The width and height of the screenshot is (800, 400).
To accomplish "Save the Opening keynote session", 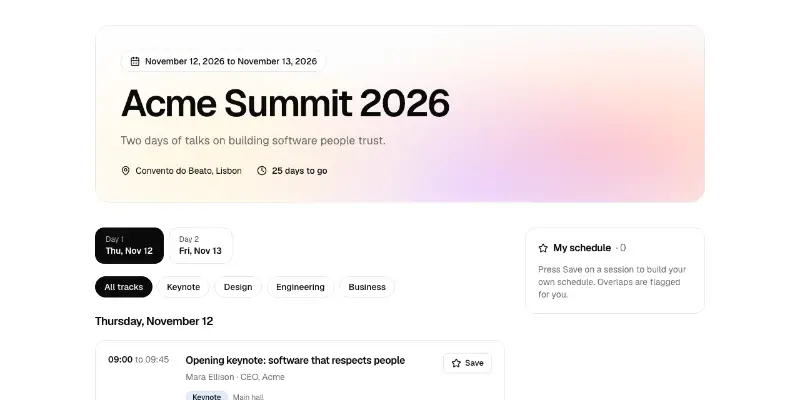I will pyautogui.click(x=467, y=363).
